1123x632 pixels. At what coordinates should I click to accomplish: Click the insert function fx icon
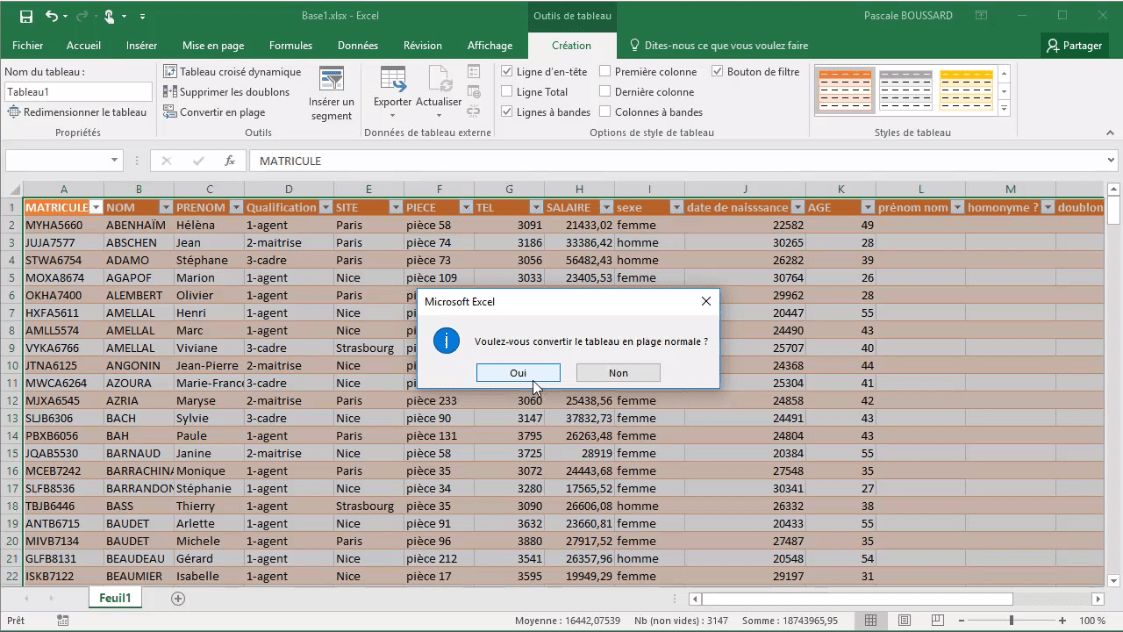coord(229,161)
